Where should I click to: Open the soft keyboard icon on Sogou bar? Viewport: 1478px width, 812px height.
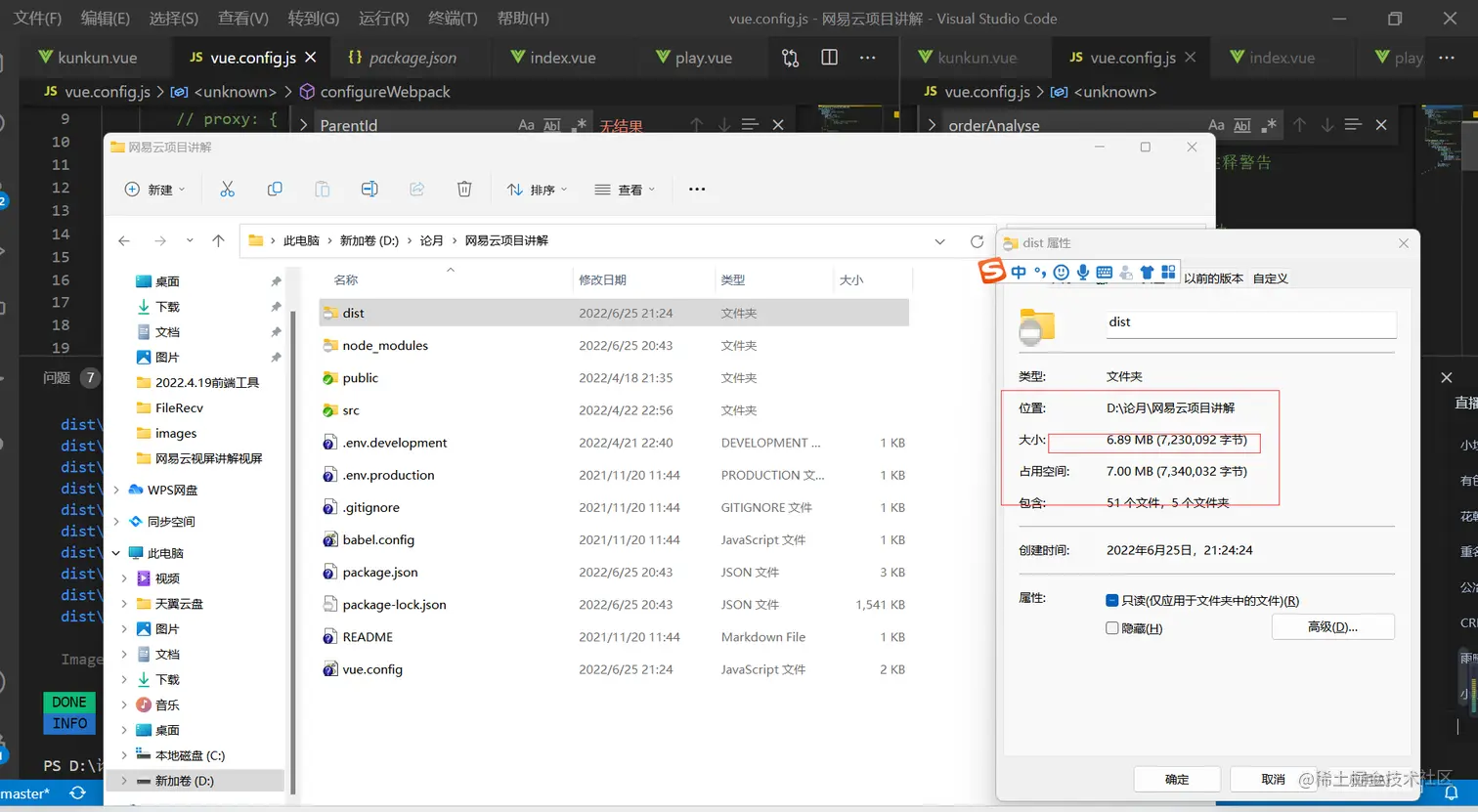coord(1105,273)
